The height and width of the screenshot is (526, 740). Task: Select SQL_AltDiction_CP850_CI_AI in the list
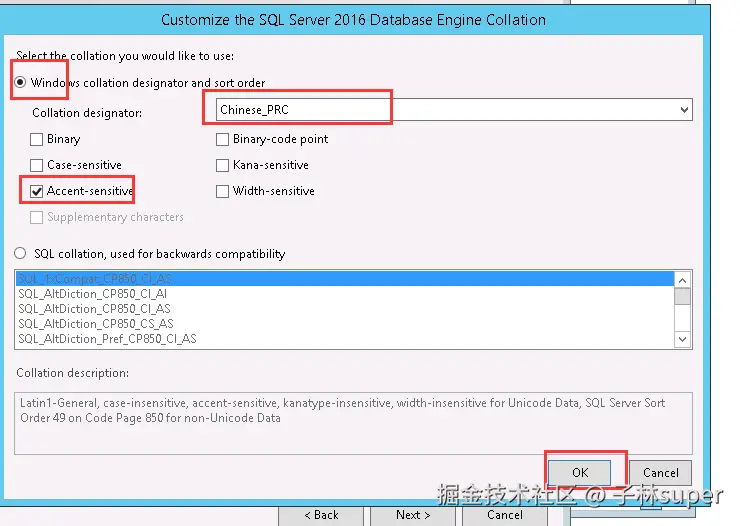[x=345, y=294]
